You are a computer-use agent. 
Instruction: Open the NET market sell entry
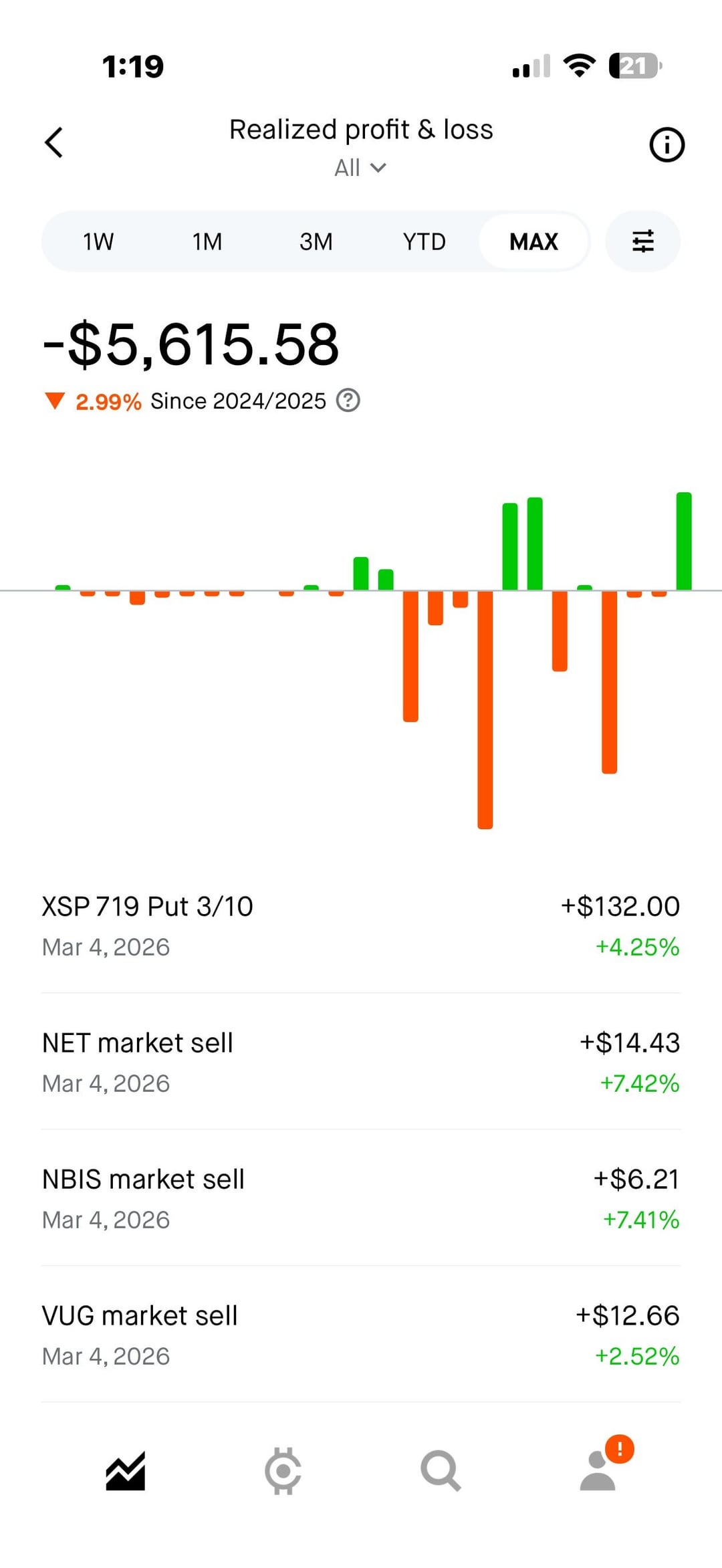coord(361,1062)
